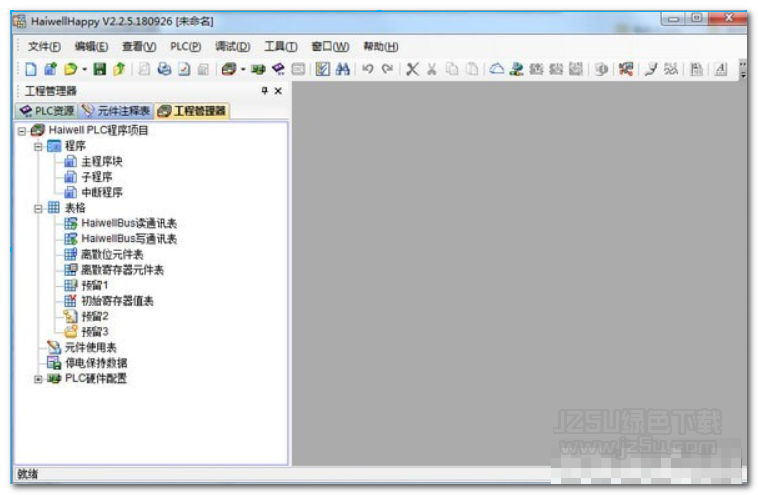The image size is (758, 495).
Task: Select 子程序 in the project tree
Action: (x=97, y=177)
